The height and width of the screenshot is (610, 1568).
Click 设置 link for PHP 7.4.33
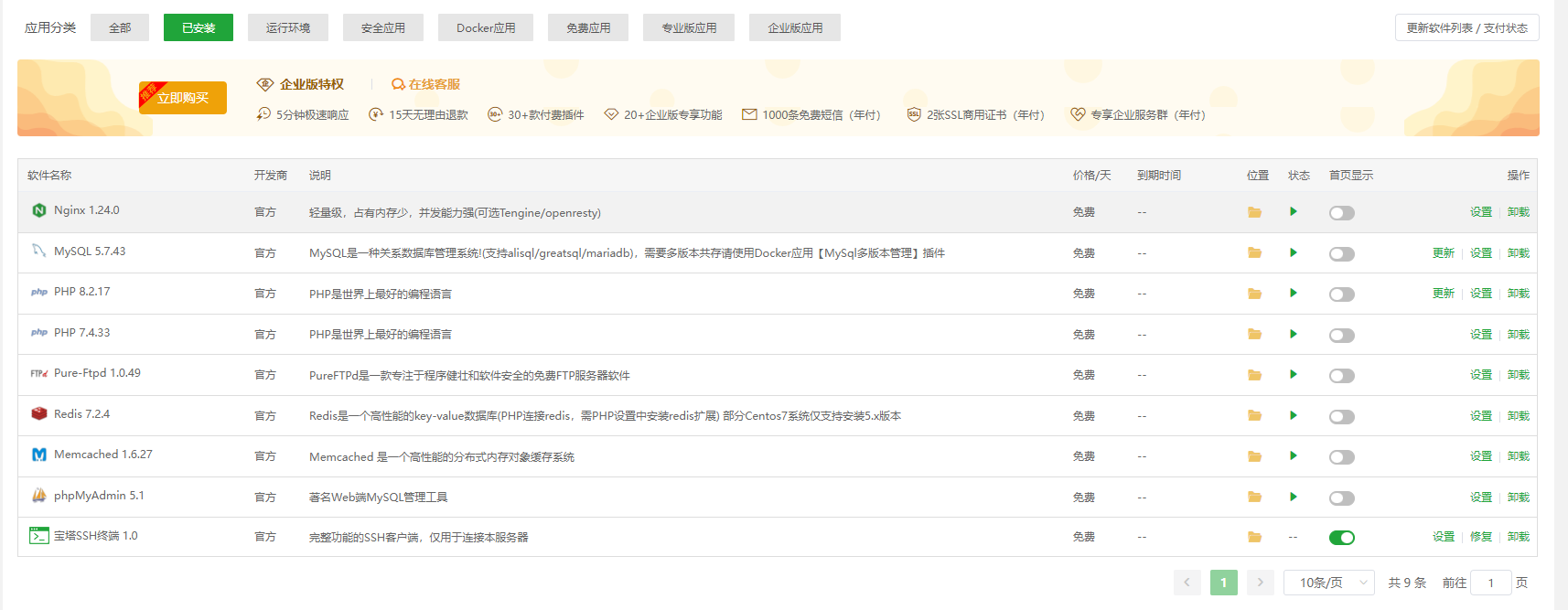click(x=1481, y=335)
